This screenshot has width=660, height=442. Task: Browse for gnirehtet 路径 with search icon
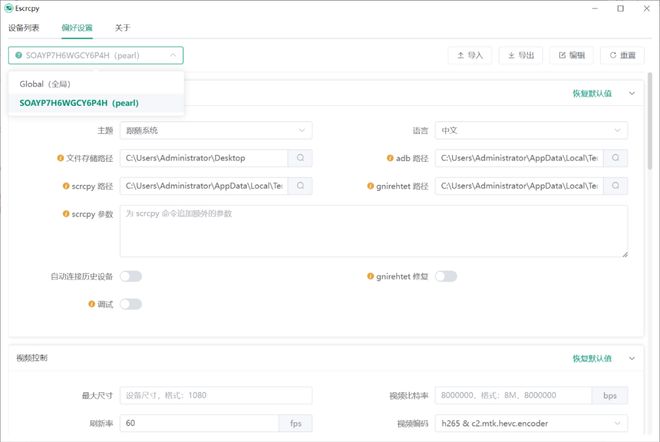[x=615, y=186]
